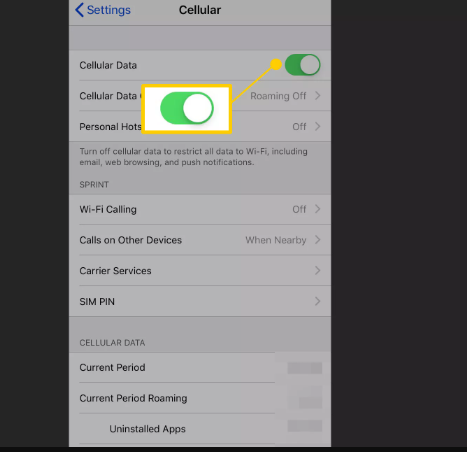Tap the SIM PIN chevron arrow

317,301
